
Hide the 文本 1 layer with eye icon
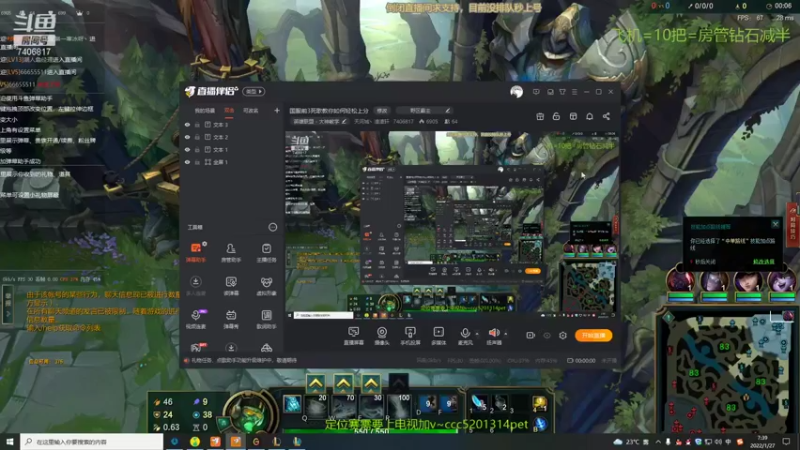187,149
